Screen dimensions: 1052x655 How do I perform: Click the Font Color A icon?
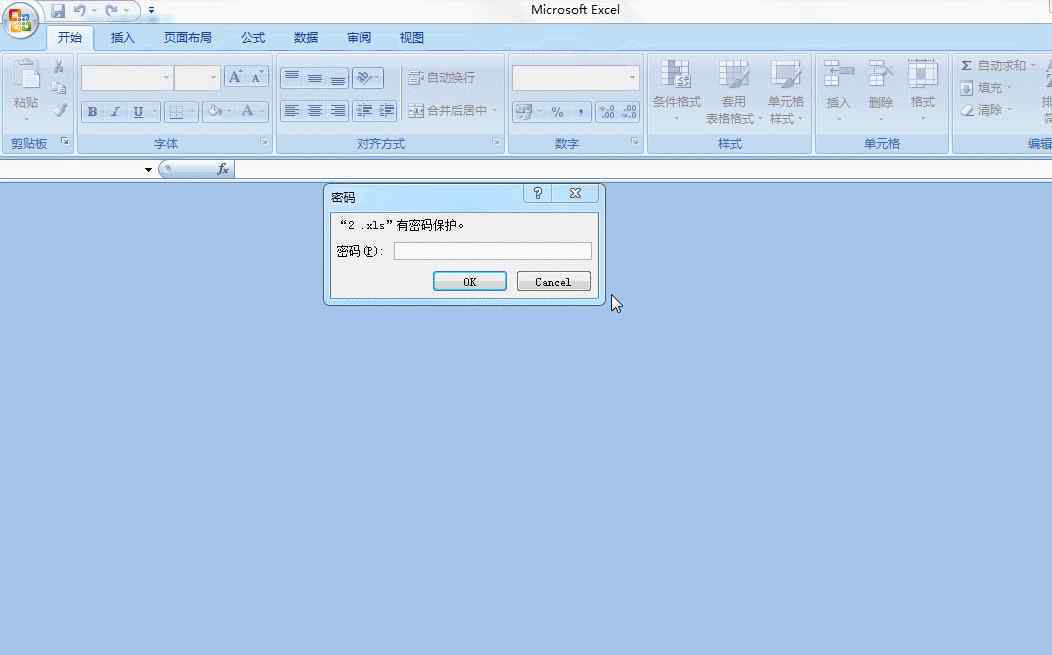point(248,111)
